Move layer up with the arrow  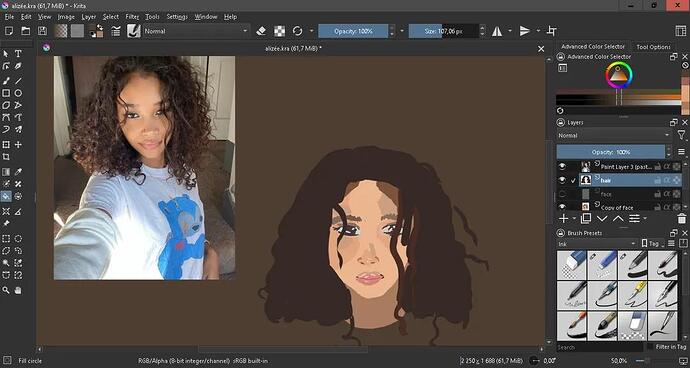click(x=618, y=218)
